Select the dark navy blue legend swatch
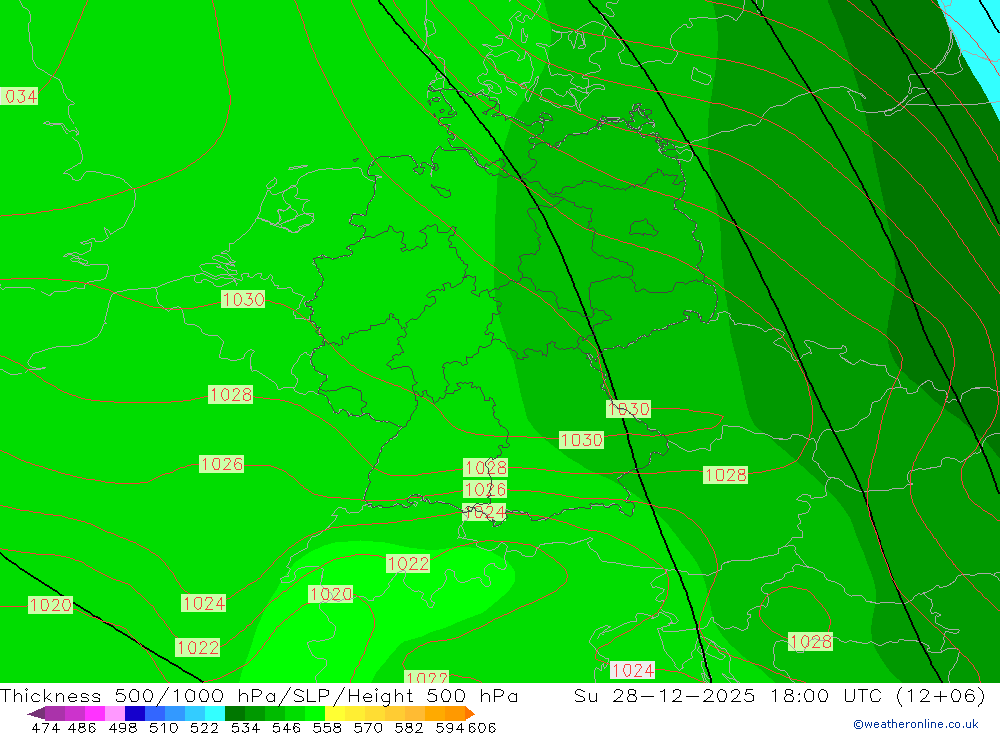The width and height of the screenshot is (1000, 733). coord(135,713)
